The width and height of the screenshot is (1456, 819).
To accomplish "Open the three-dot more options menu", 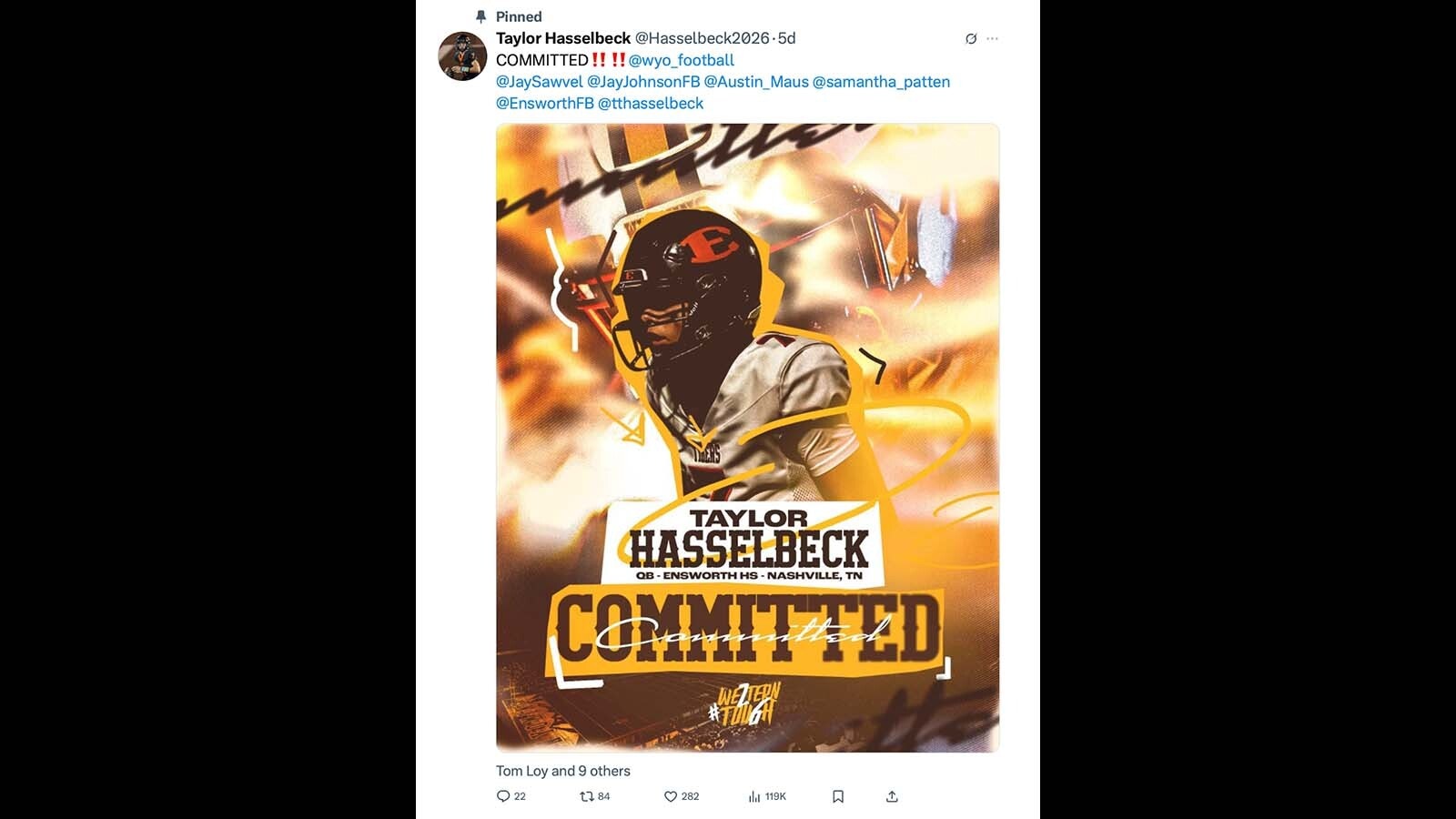I will click(x=992, y=38).
